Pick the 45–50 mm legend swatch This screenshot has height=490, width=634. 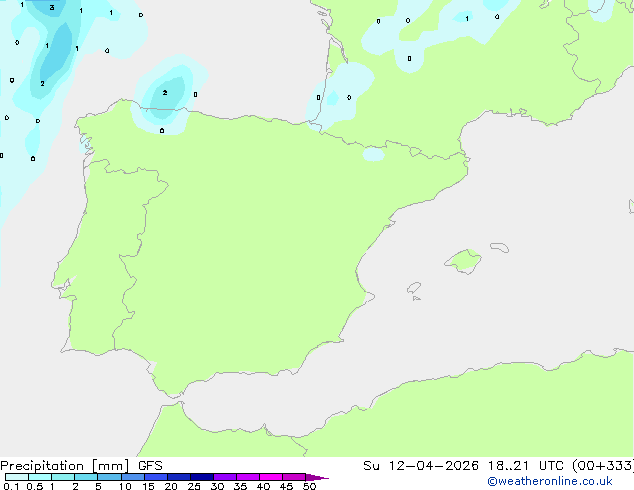pos(294,477)
